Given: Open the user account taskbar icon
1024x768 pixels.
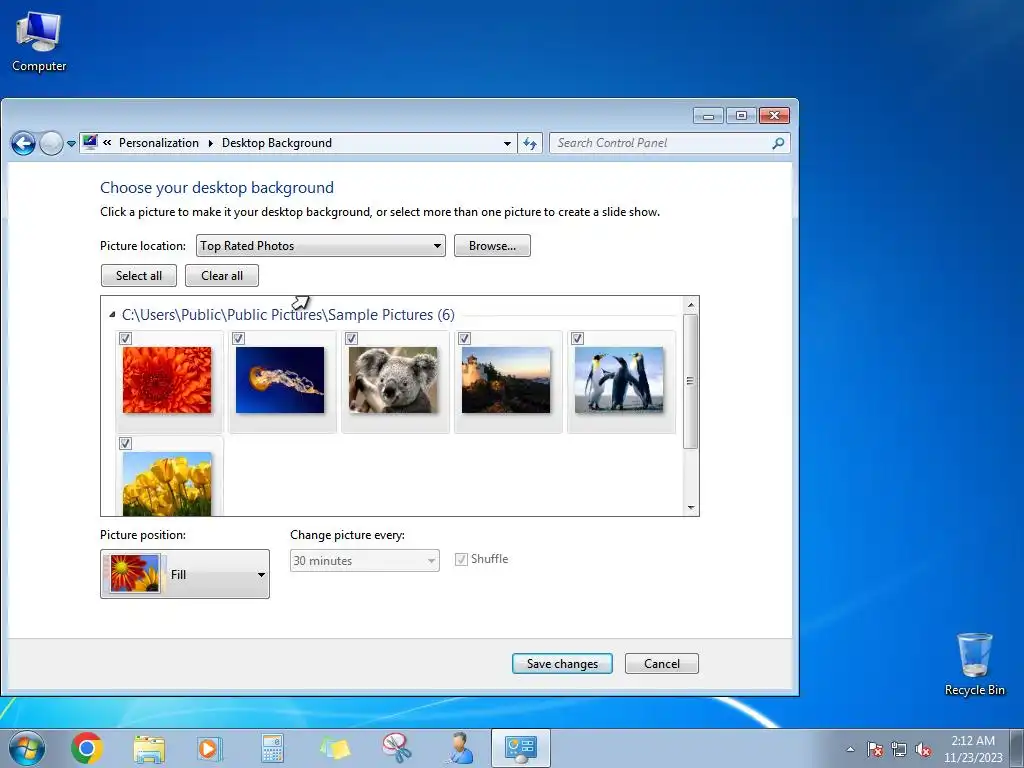Looking at the screenshot, I should click(459, 748).
